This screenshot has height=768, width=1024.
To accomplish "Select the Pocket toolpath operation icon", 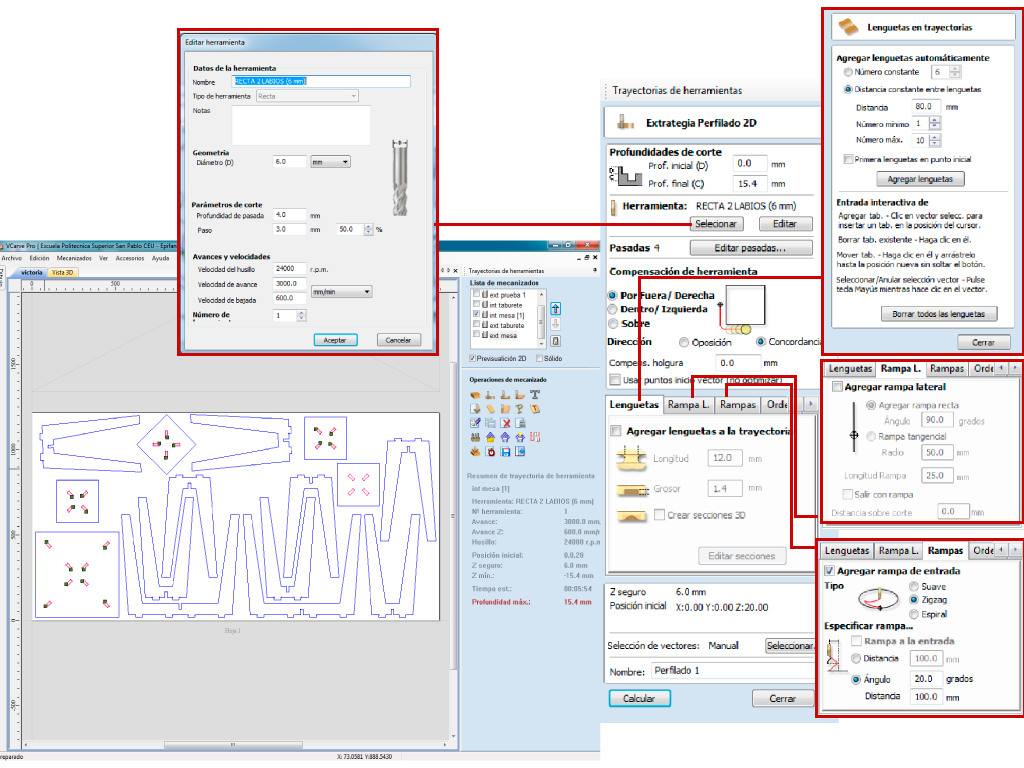I will pos(505,395).
